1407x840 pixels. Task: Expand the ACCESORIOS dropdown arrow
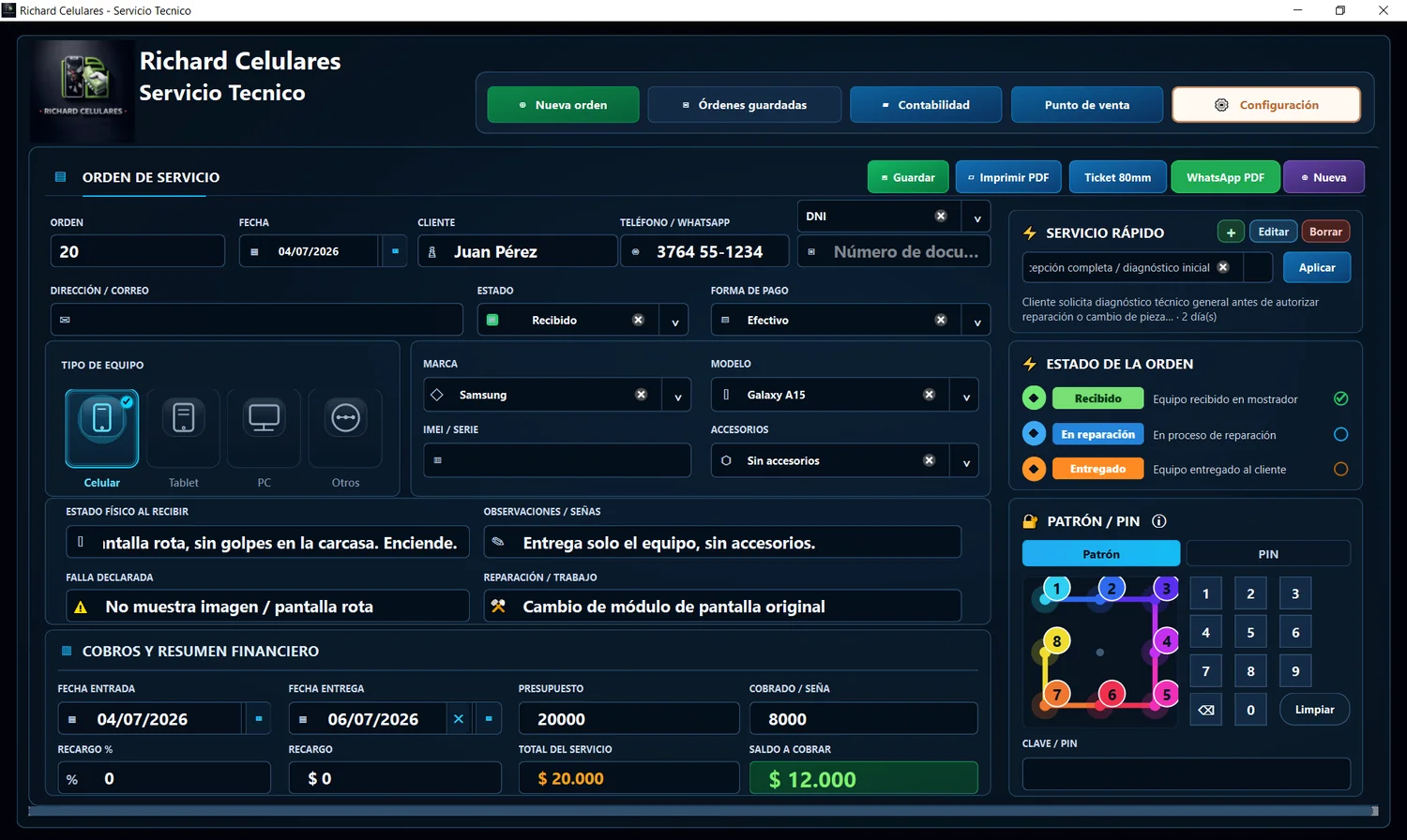(x=965, y=461)
